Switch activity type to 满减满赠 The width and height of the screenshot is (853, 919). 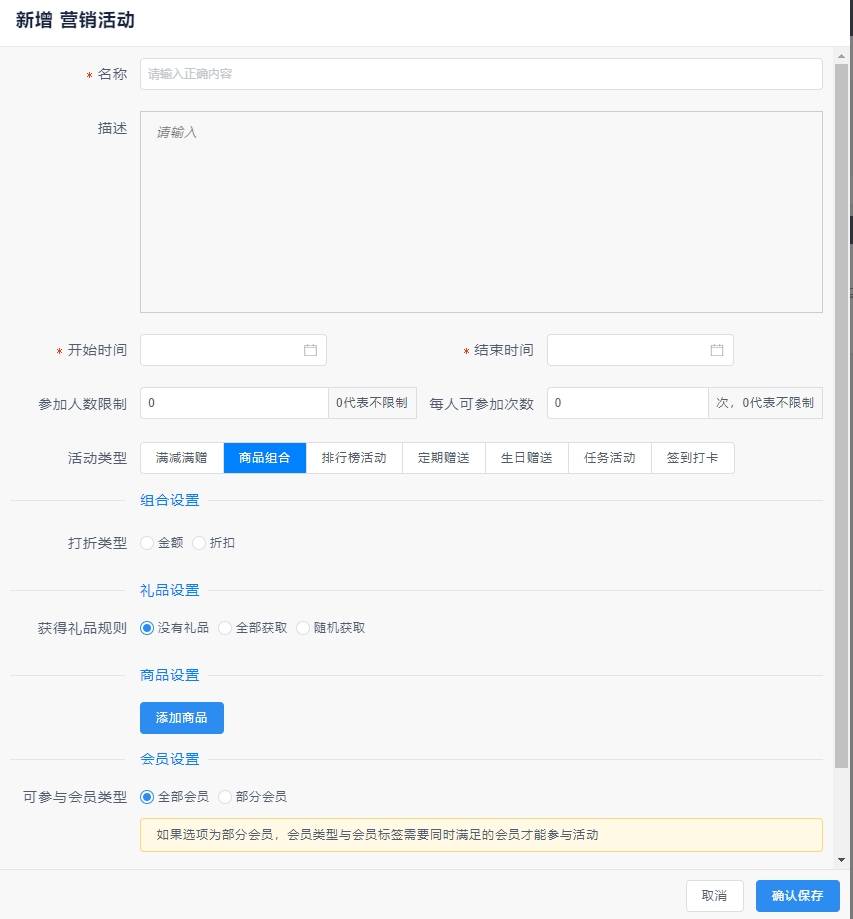tap(182, 458)
